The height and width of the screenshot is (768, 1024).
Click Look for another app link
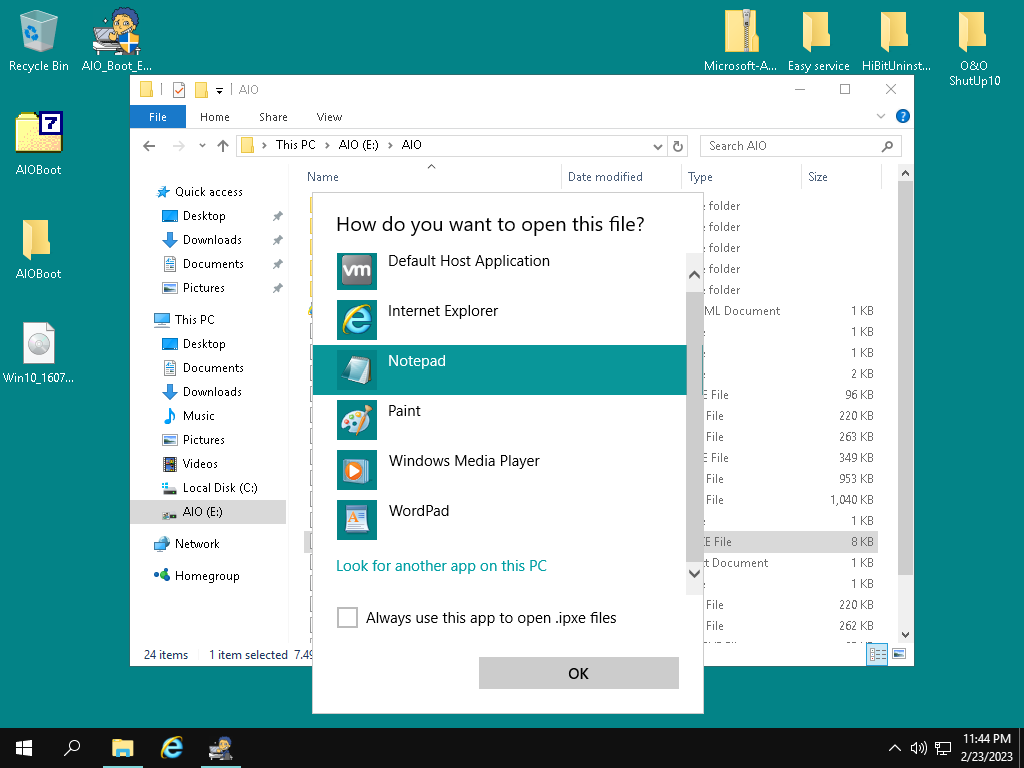click(x=441, y=566)
